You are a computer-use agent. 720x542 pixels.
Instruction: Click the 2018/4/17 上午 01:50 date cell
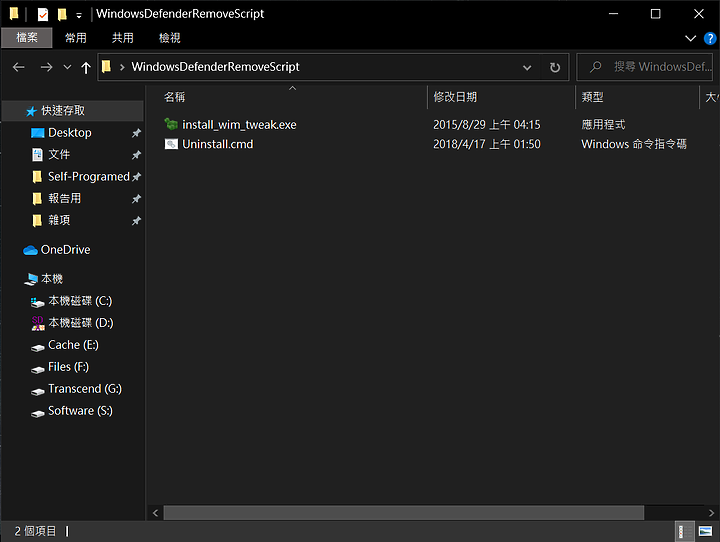click(487, 144)
